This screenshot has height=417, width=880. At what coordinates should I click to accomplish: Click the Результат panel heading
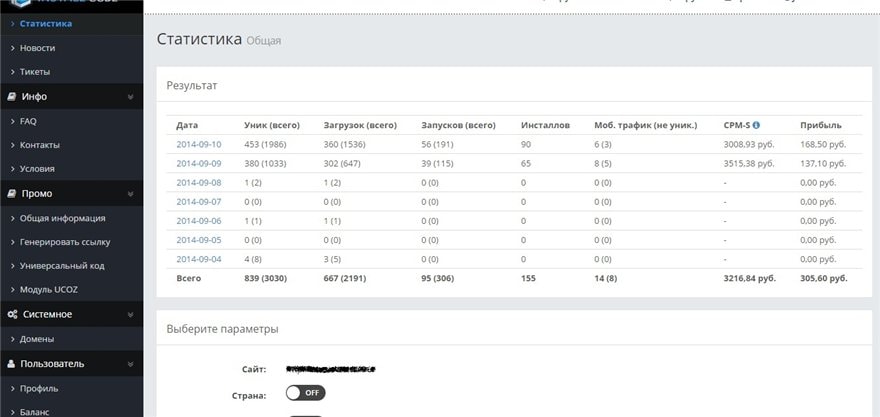click(192, 85)
